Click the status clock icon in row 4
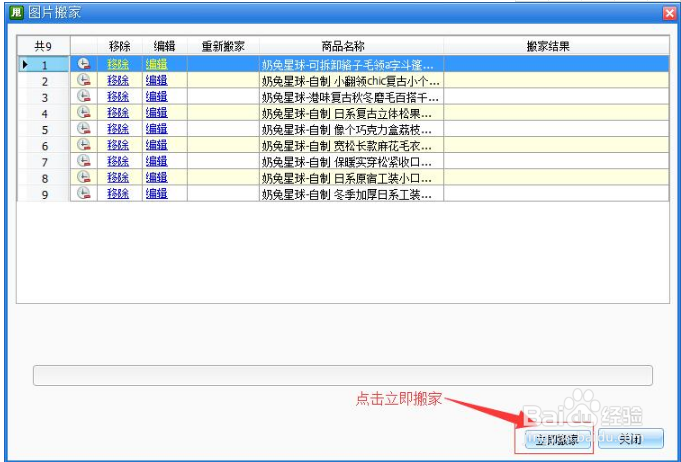This screenshot has width=681, height=462. (84, 112)
